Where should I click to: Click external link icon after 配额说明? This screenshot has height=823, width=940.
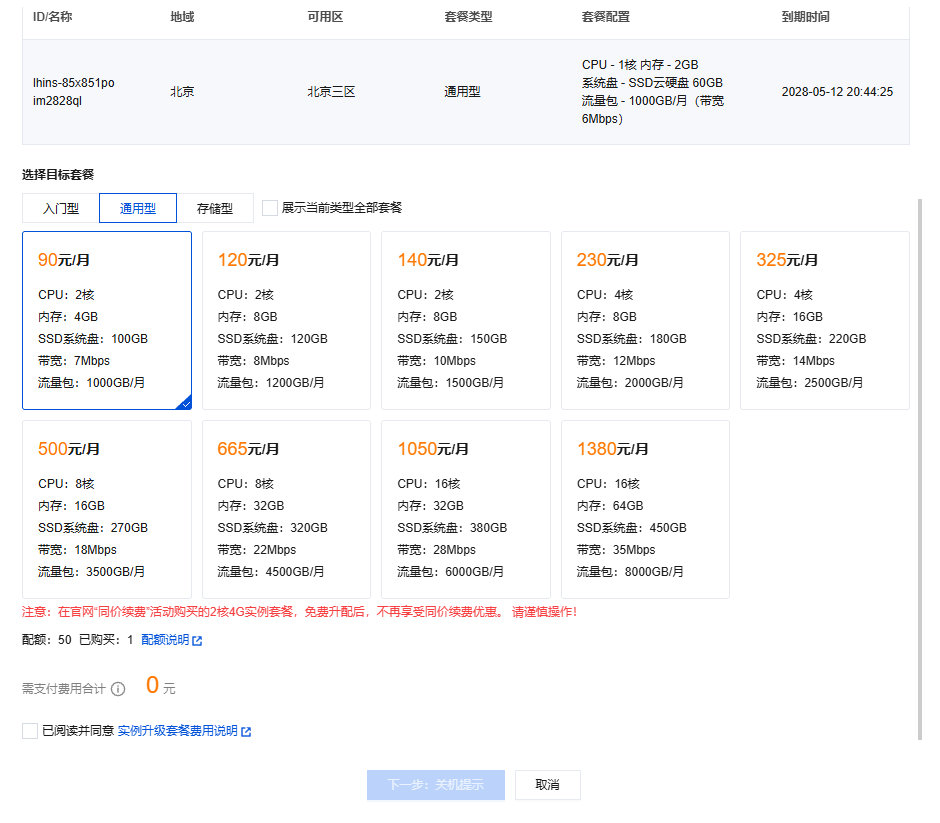[x=197, y=641]
